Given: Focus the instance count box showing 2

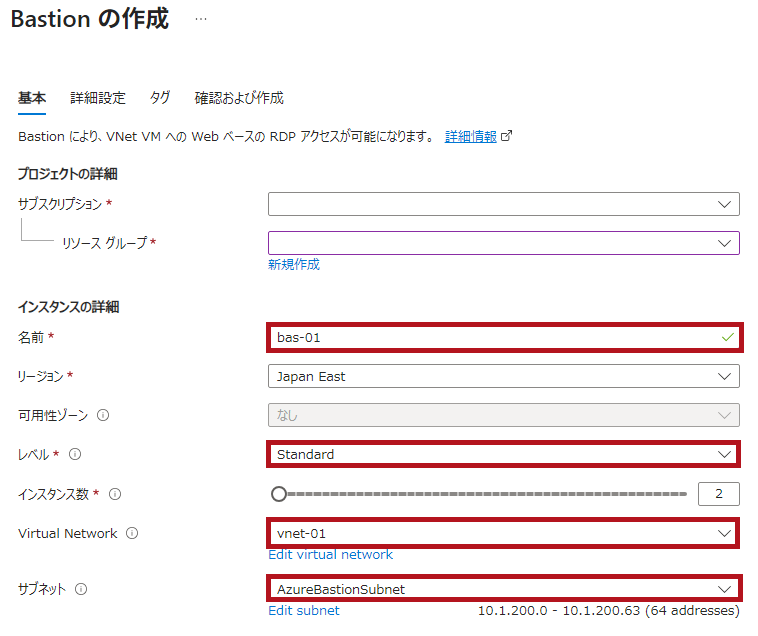Looking at the screenshot, I should click(x=718, y=494).
